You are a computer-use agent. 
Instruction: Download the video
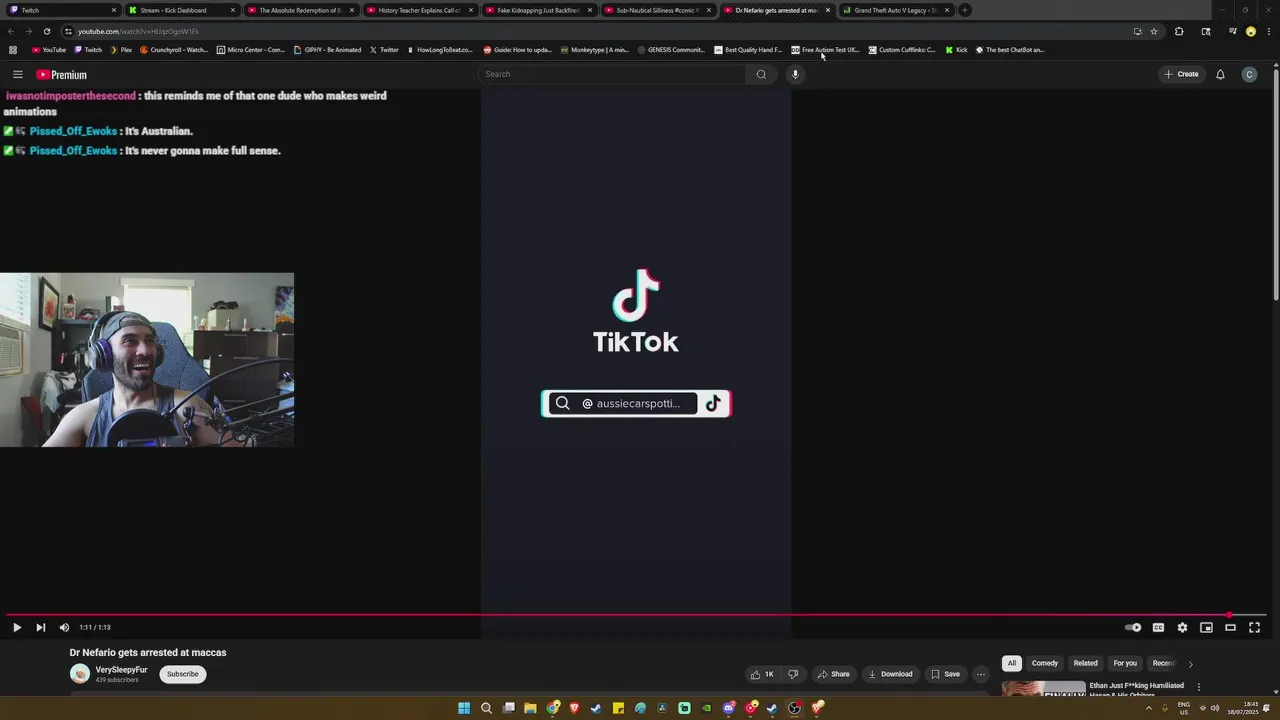(890, 674)
